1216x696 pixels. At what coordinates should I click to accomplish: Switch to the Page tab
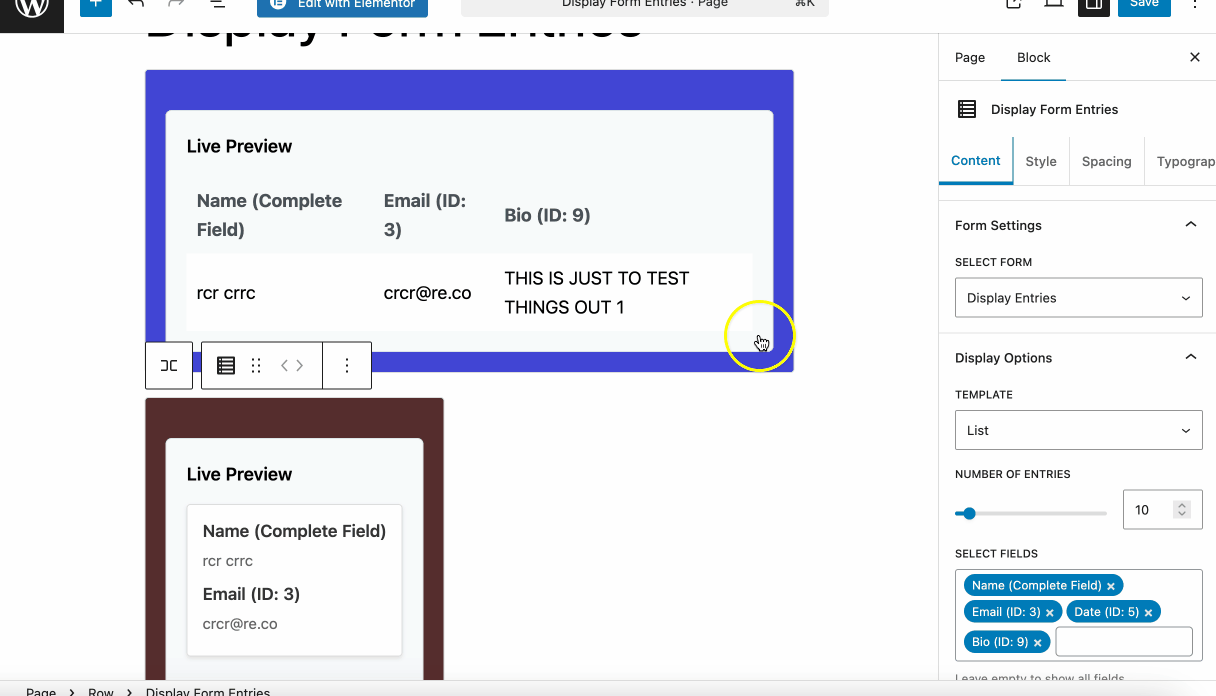point(970,58)
